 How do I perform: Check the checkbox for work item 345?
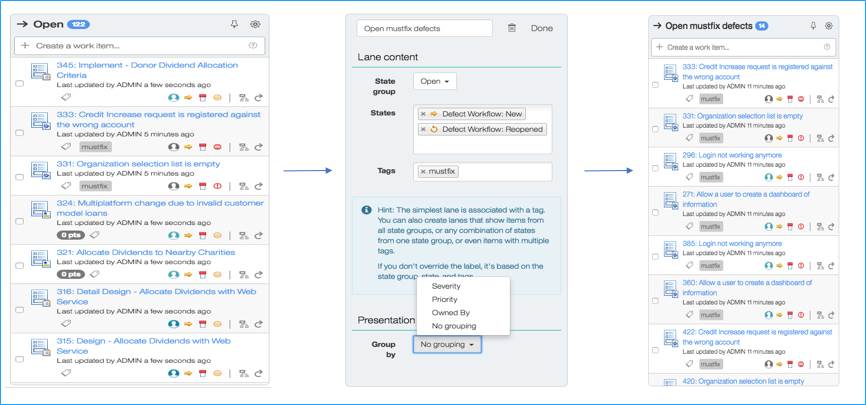(21, 83)
